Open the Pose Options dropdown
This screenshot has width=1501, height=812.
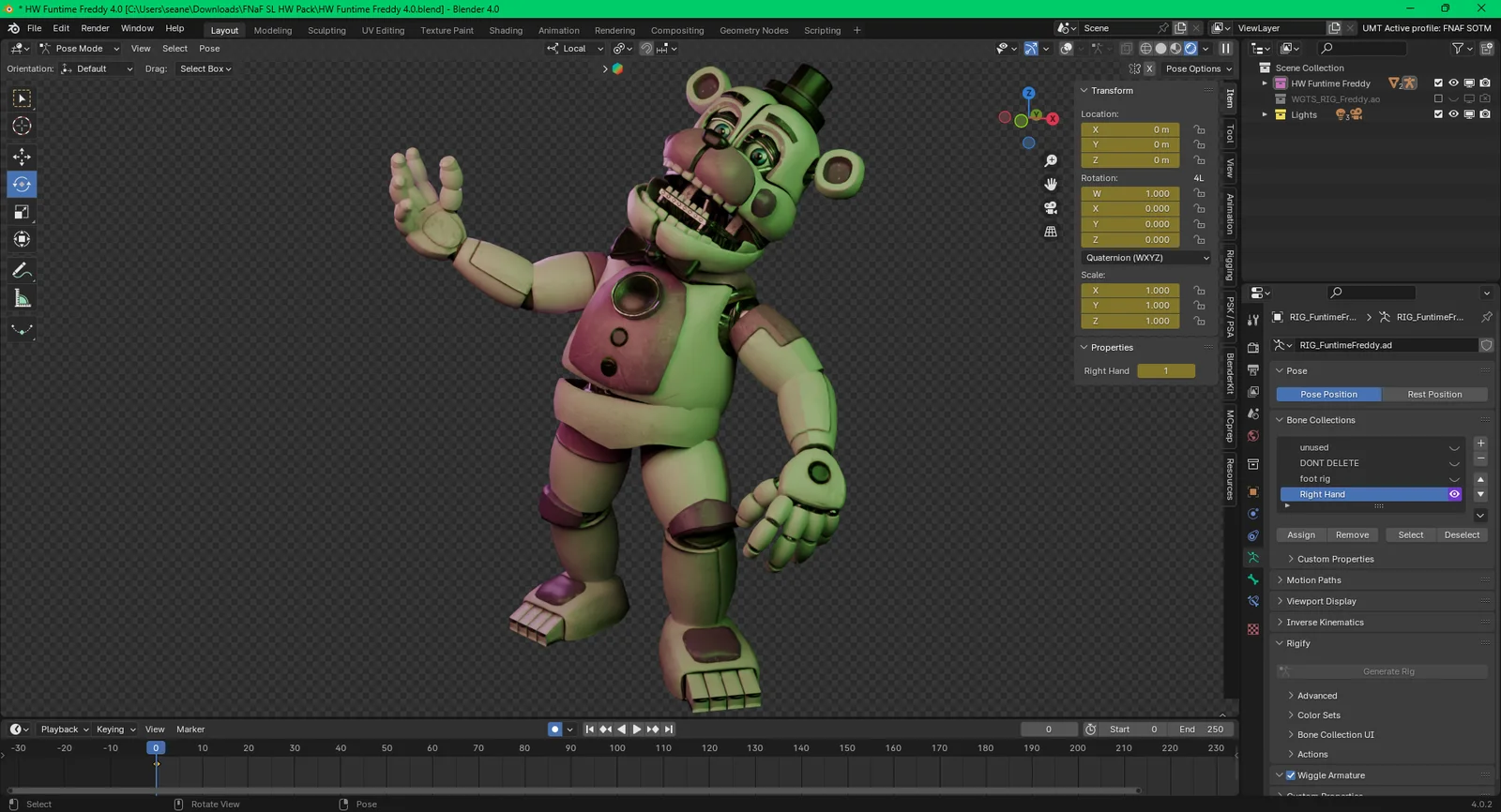tap(1198, 68)
